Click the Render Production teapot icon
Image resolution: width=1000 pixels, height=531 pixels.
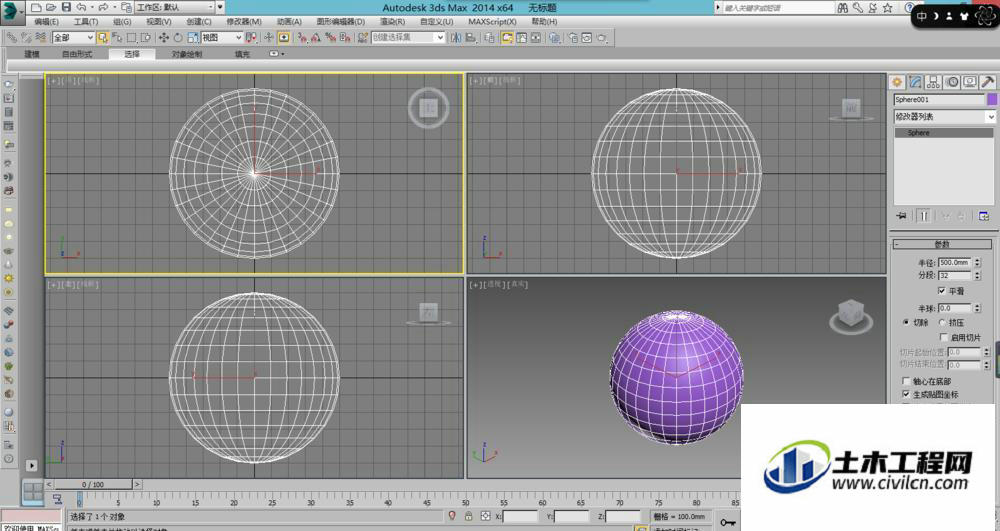[x=601, y=38]
